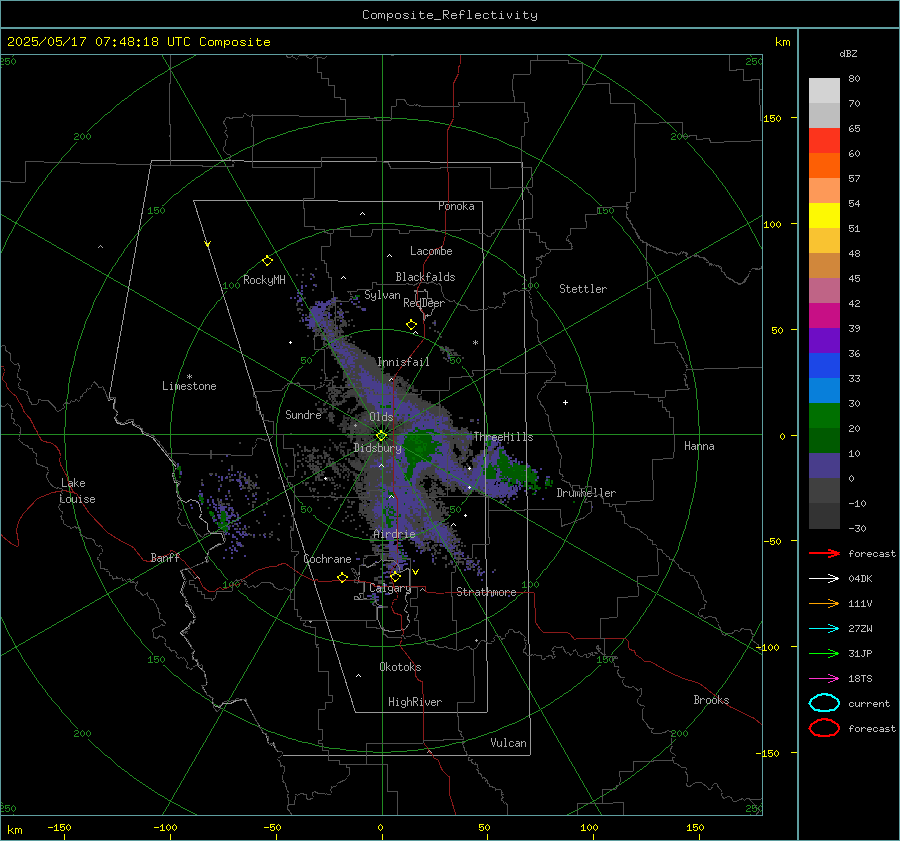Click the Limestone label
This screenshot has width=900, height=841.
189,386
